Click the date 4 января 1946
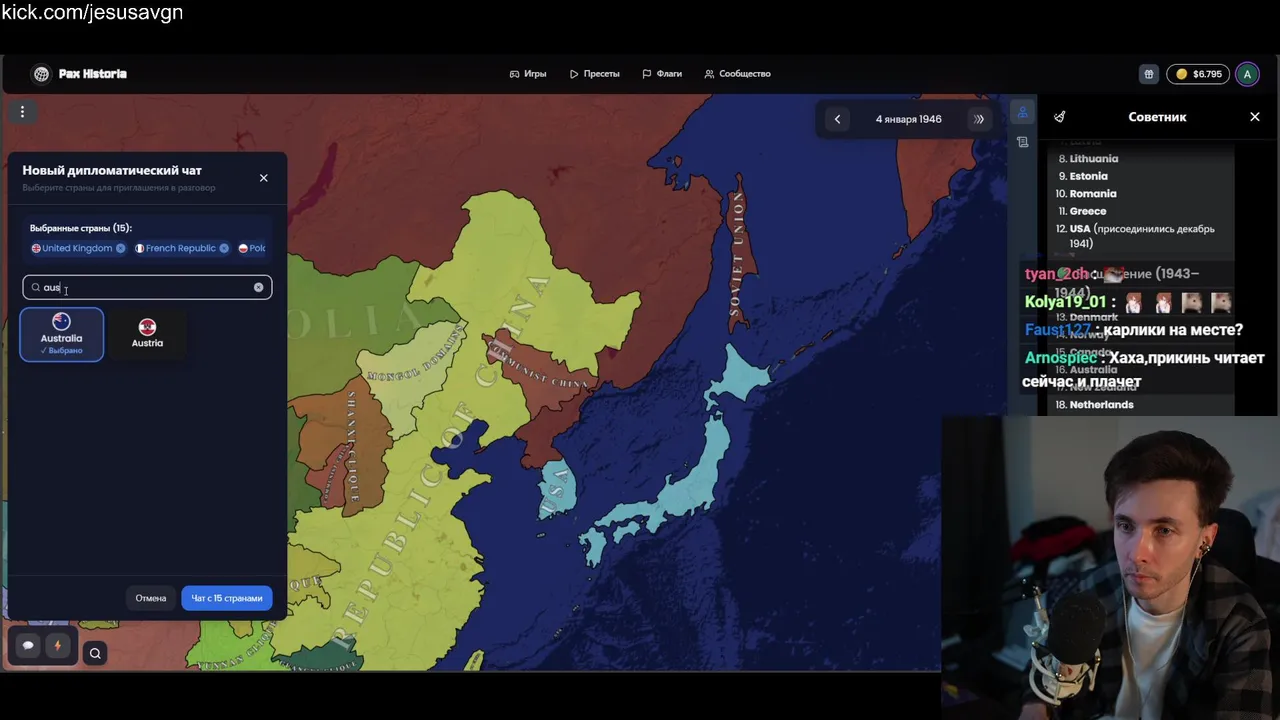 pos(908,119)
